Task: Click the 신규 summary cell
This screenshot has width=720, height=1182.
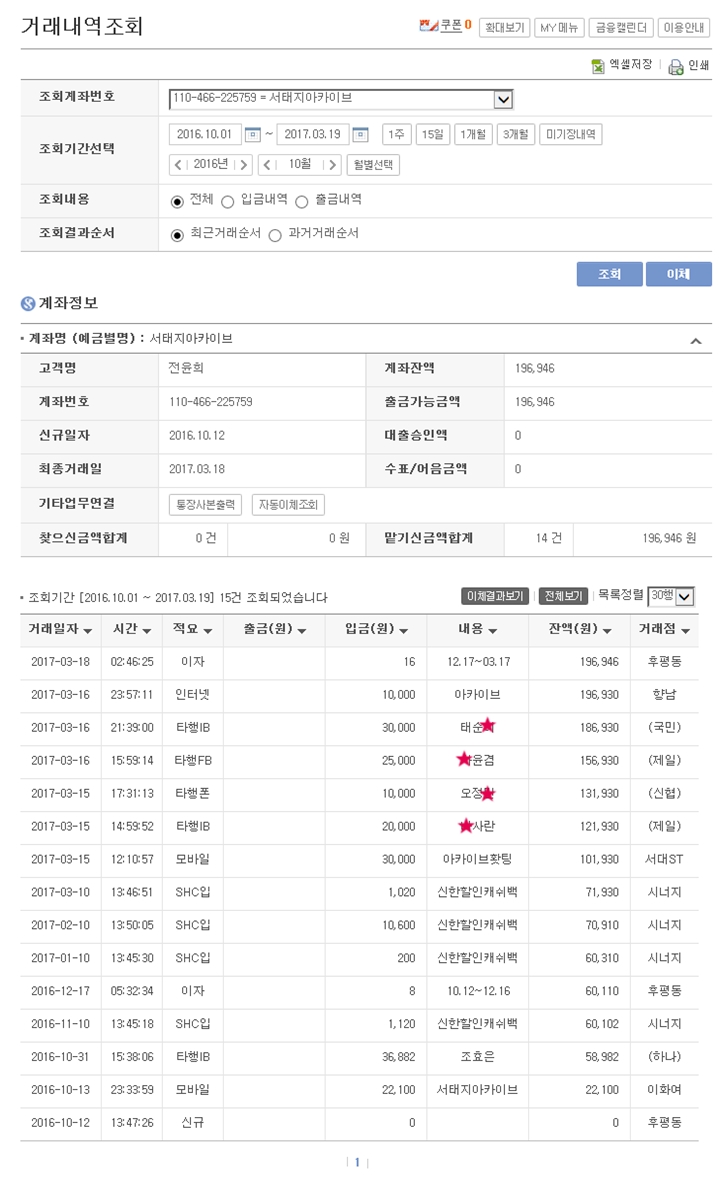Action: (192, 1122)
